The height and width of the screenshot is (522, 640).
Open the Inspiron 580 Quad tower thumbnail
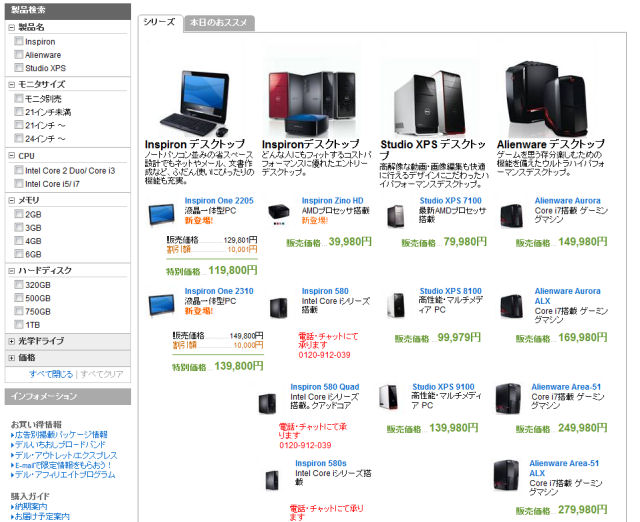pos(268,403)
